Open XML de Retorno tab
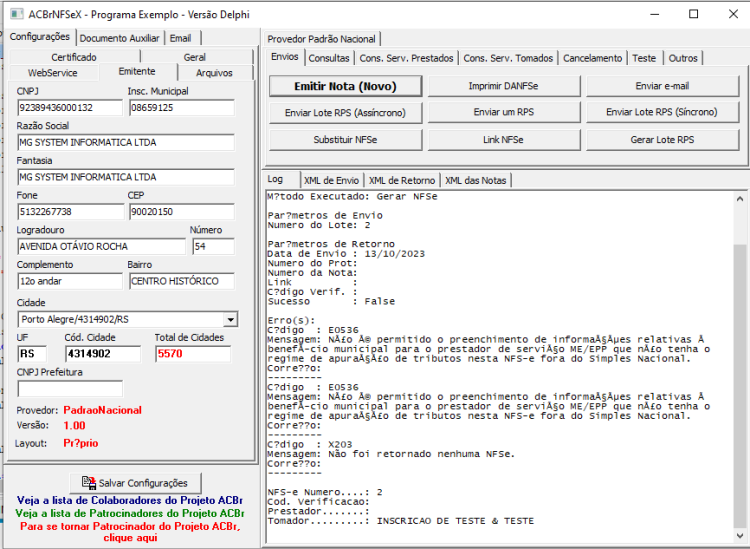The width and height of the screenshot is (750, 549). click(x=402, y=181)
